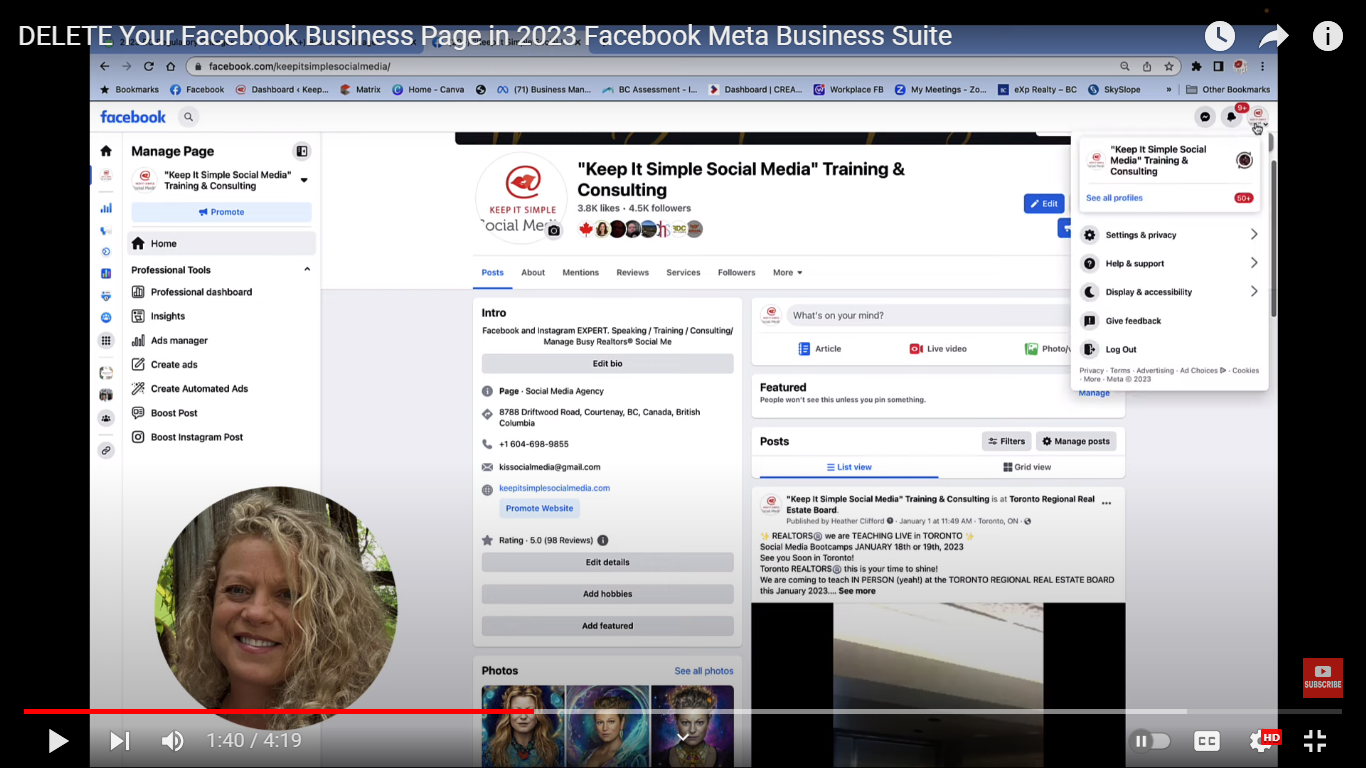Click the camera icon on the profile picture
The height and width of the screenshot is (768, 1366).
(553, 231)
